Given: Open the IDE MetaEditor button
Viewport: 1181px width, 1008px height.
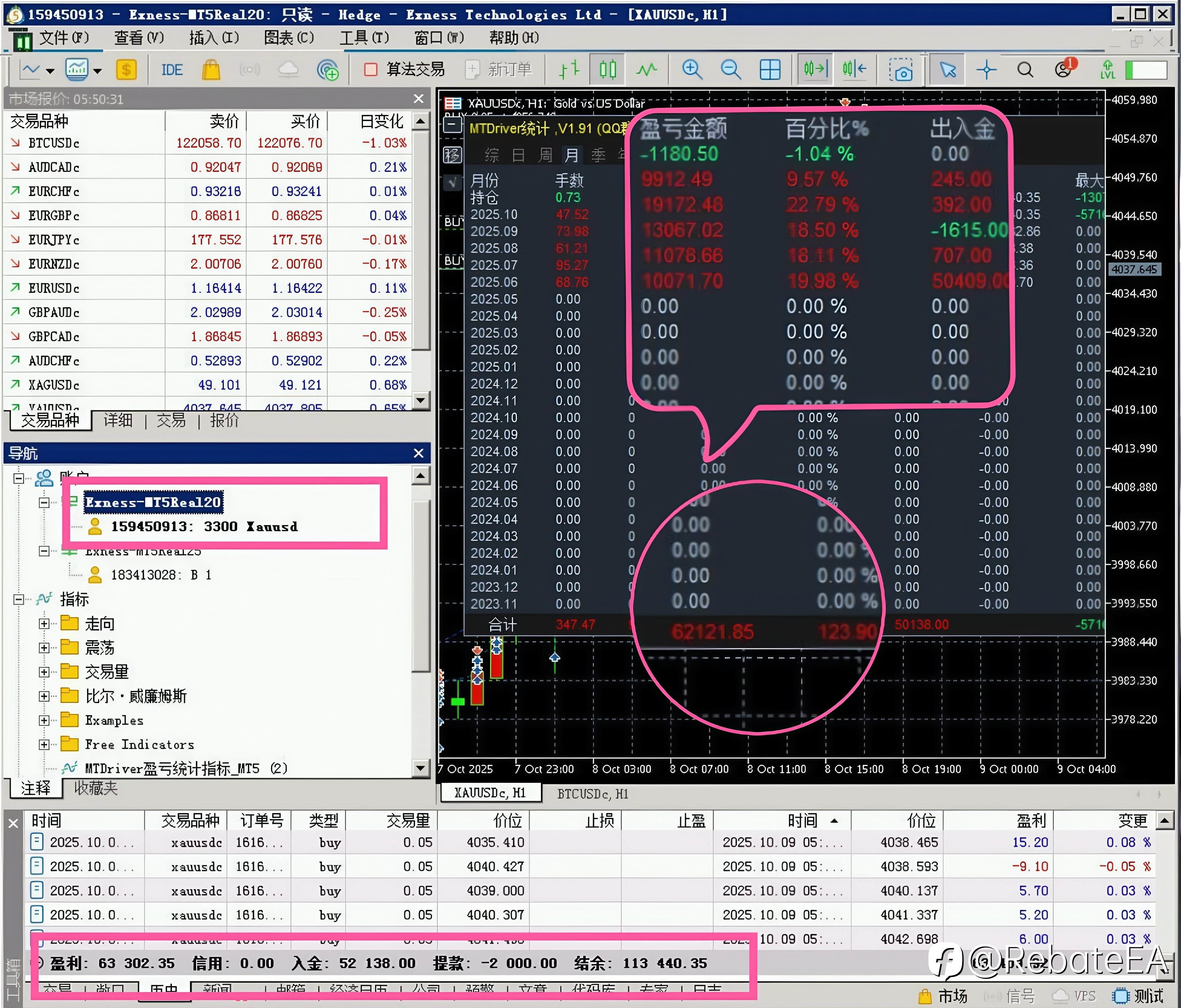Looking at the screenshot, I should [x=172, y=70].
